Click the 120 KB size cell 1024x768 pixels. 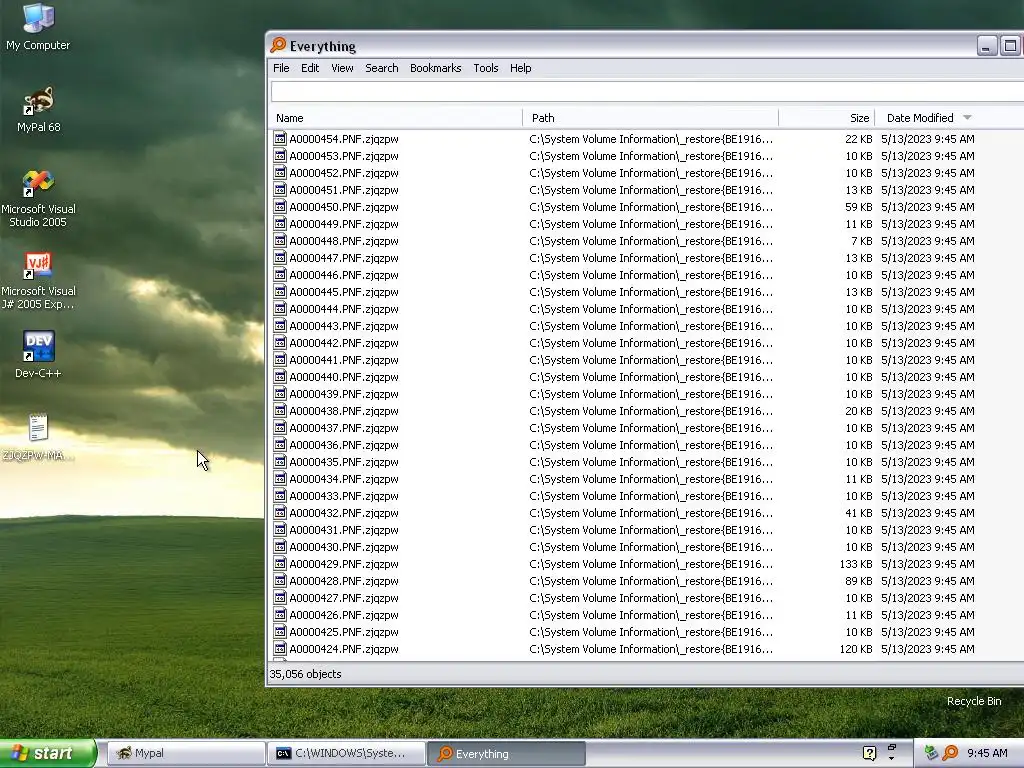click(x=856, y=648)
